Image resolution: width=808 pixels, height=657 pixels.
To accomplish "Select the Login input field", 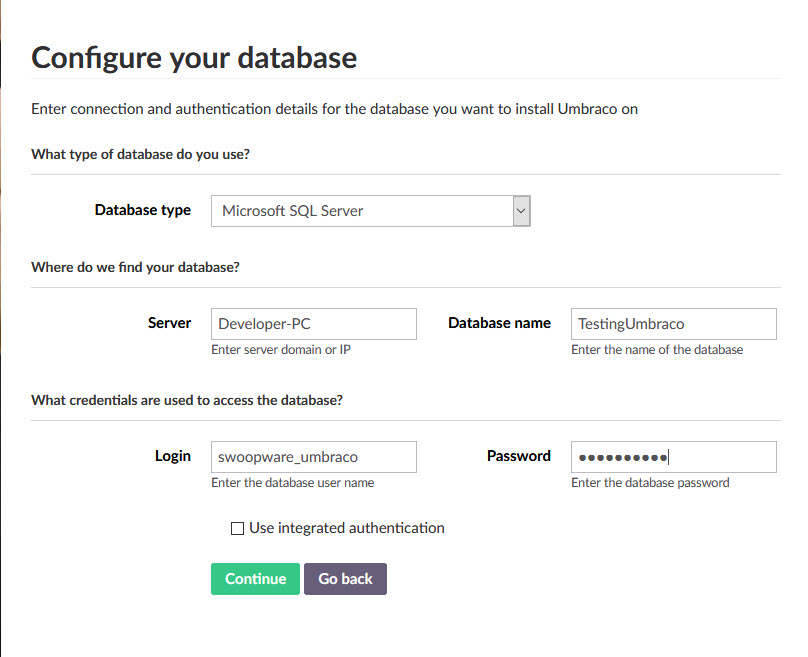I will tap(314, 457).
